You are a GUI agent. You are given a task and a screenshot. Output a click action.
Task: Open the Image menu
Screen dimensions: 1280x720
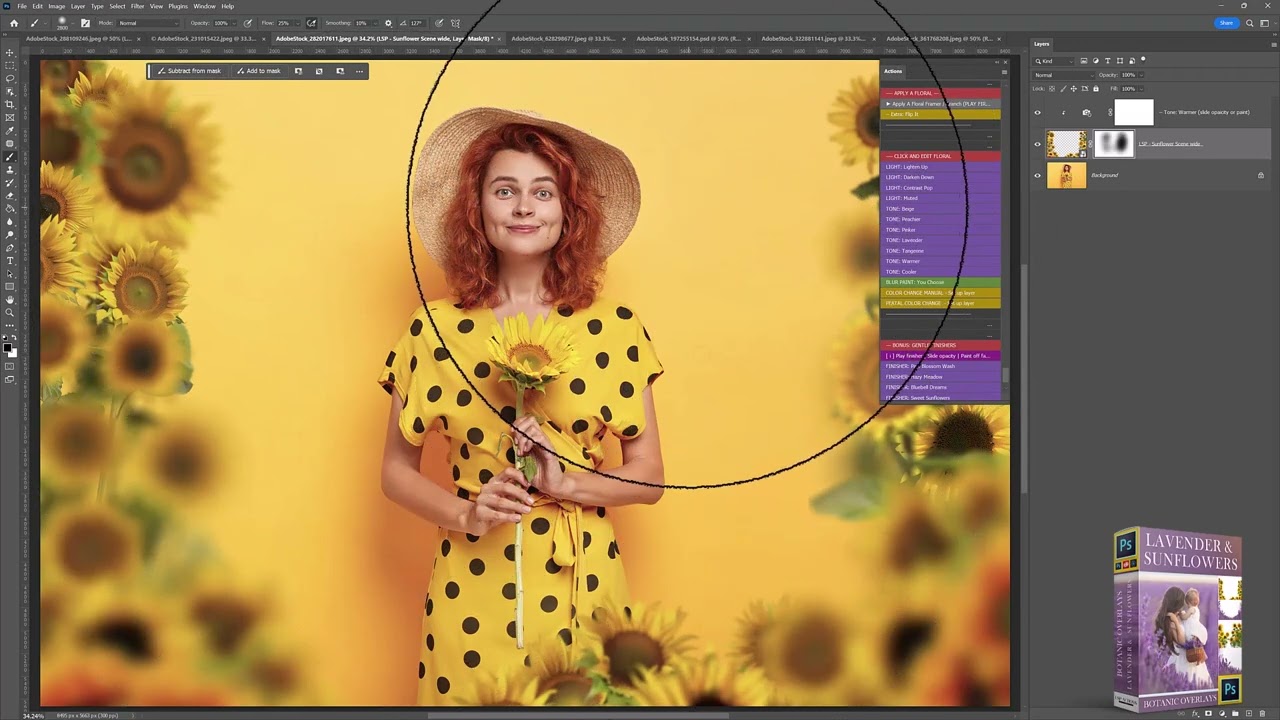[57, 6]
